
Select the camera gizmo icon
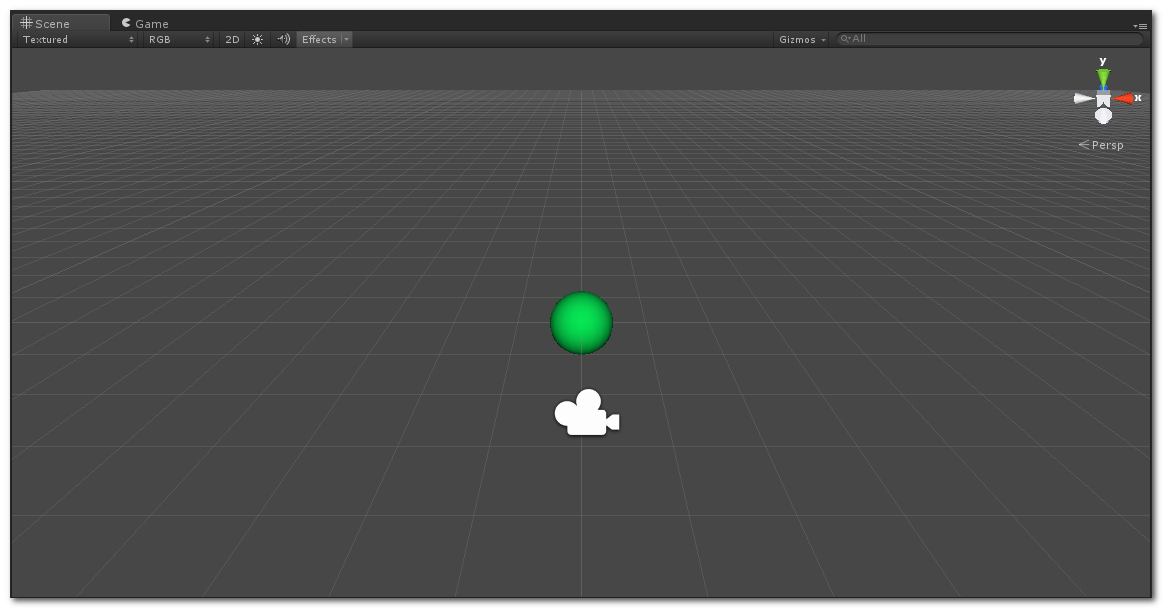coord(587,412)
